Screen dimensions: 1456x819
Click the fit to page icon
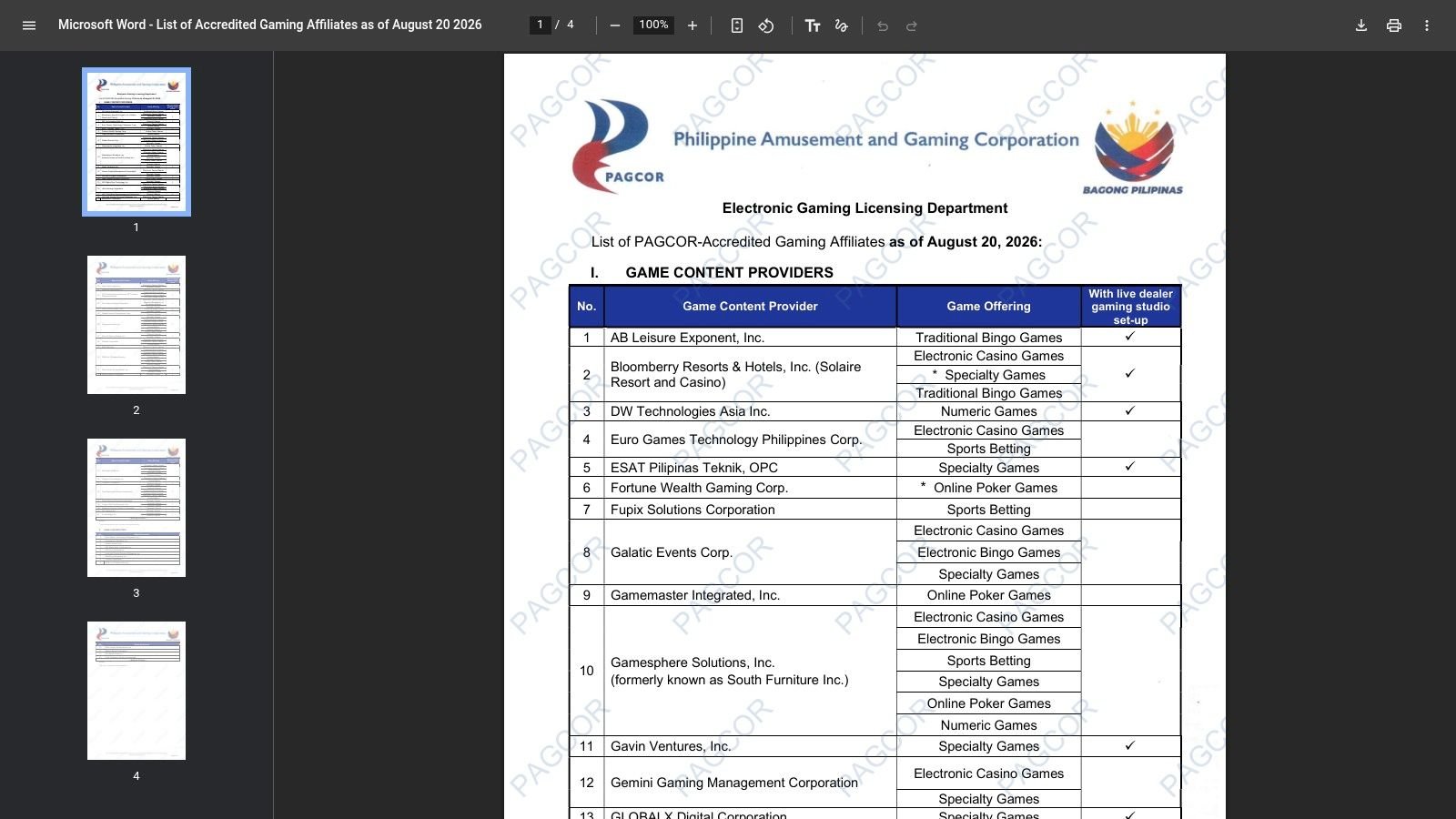[x=737, y=25]
